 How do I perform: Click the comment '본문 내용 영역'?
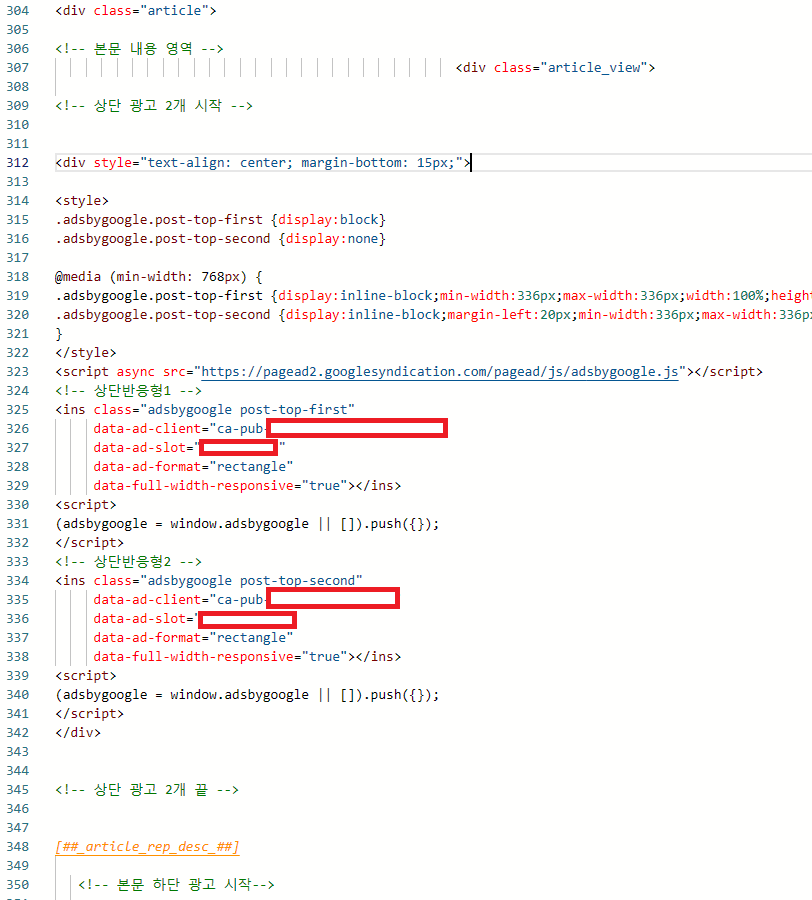139,49
